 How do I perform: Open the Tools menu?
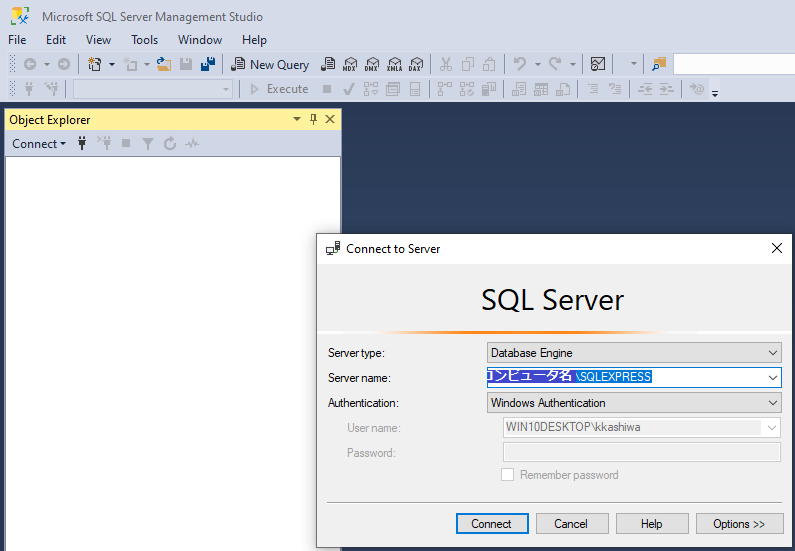tap(144, 40)
